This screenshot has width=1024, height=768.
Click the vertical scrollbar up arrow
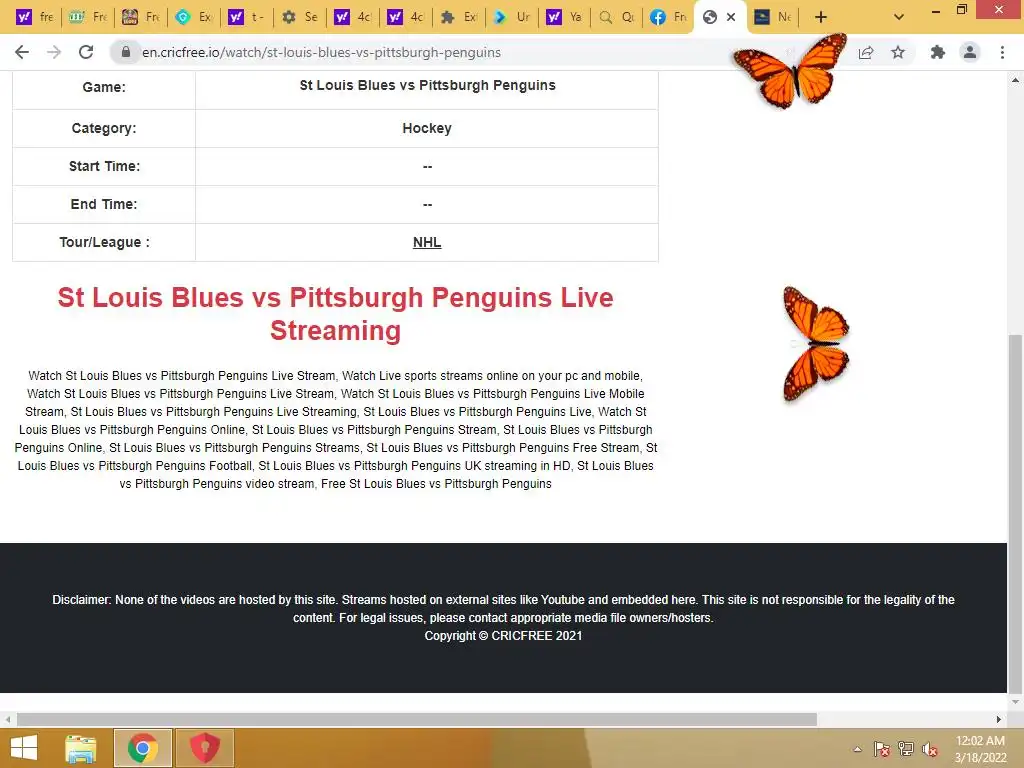click(x=1015, y=80)
